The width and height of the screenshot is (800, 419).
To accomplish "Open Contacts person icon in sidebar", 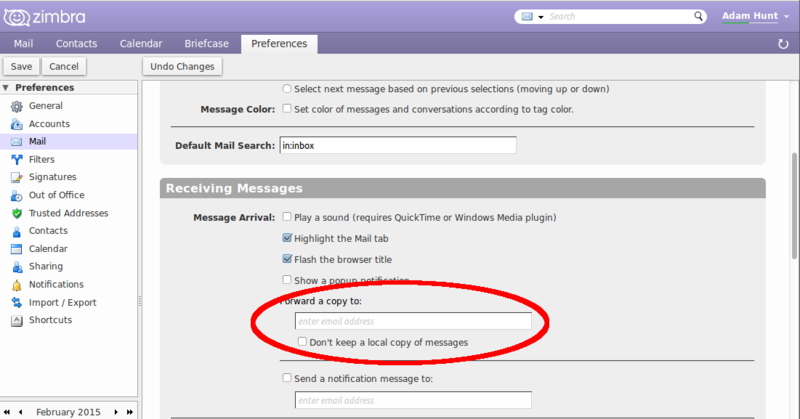I will [x=17, y=231].
